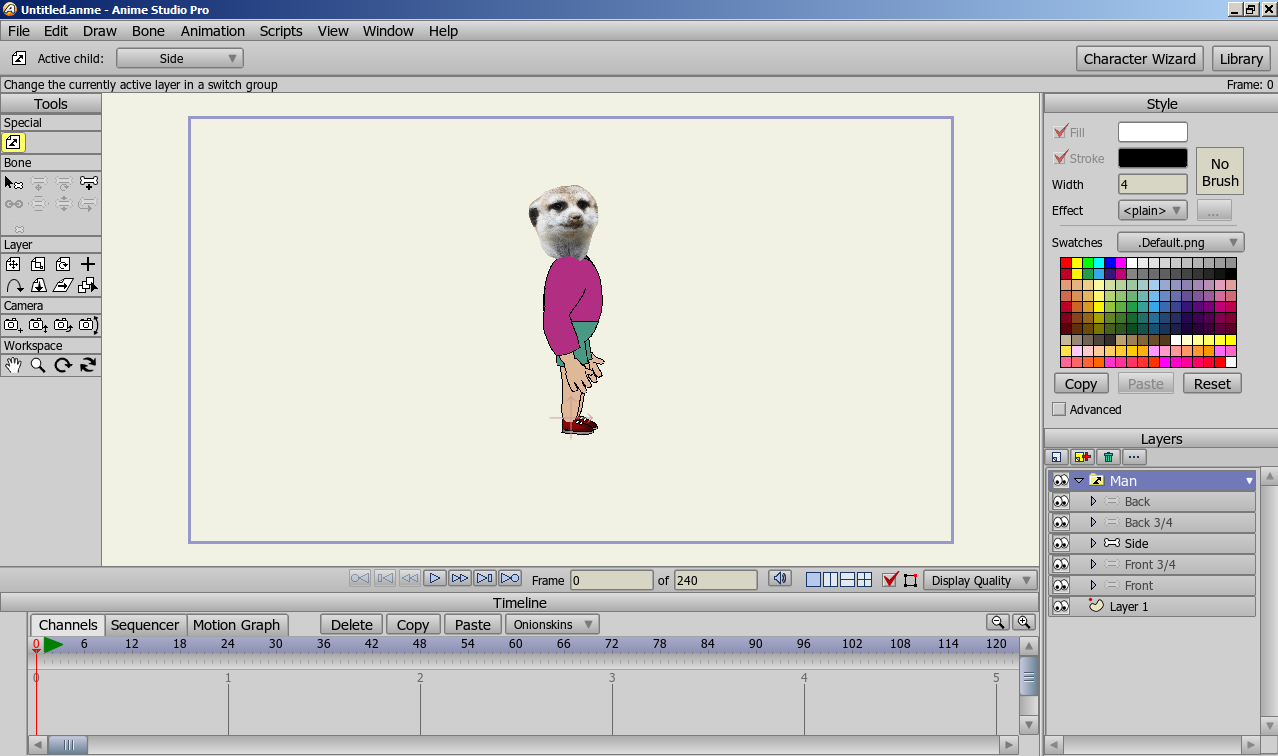Viewport: 1278px width, 756px height.
Task: Switch to the Motion Graph tab
Action: pos(236,625)
